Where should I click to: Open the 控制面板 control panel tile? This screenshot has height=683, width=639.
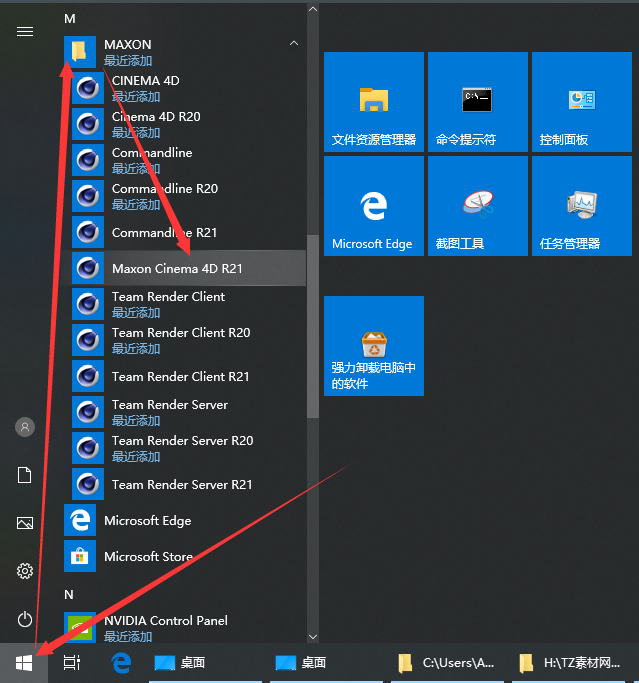pos(581,101)
